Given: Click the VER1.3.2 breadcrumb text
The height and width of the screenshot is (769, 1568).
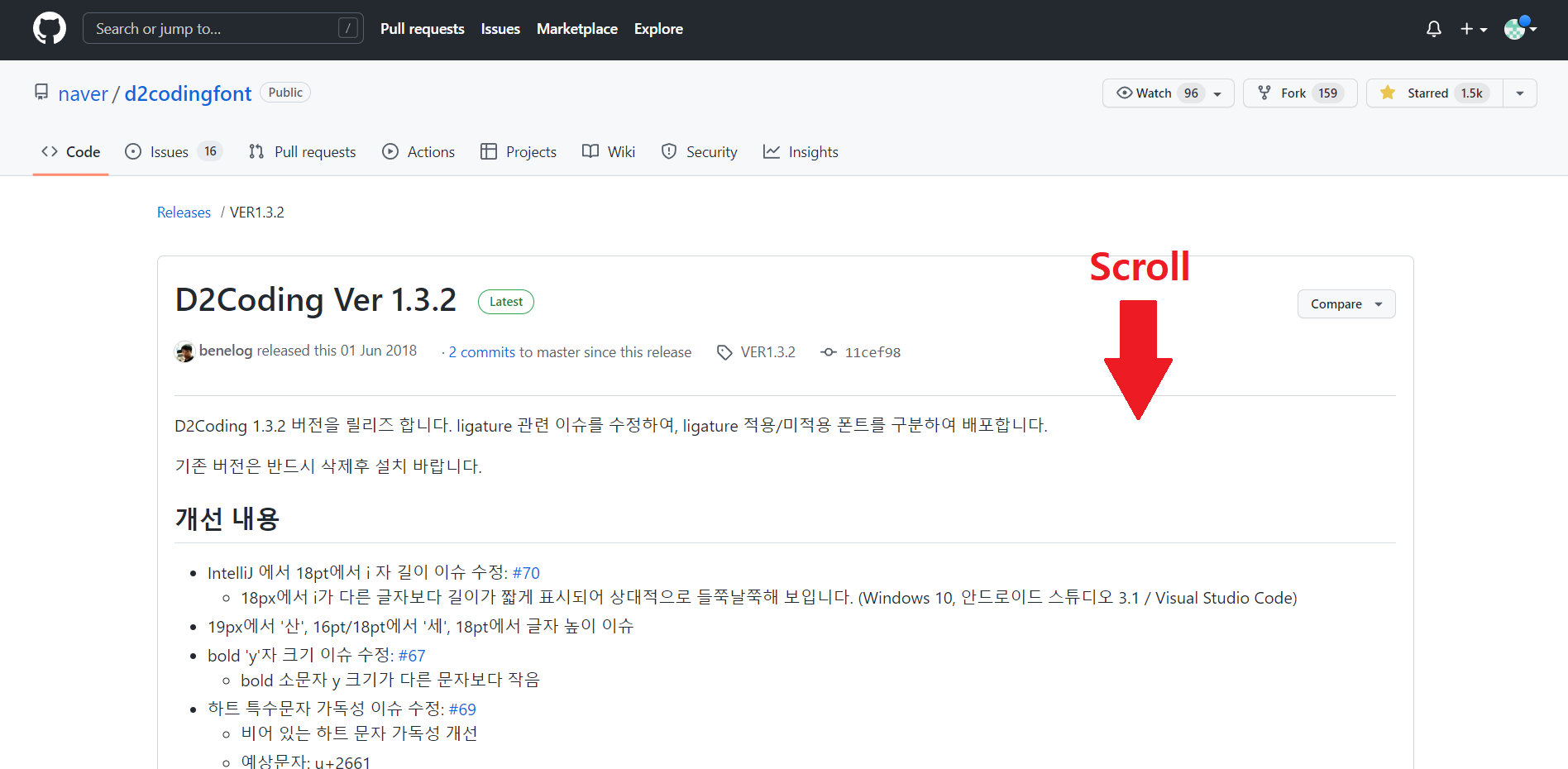Looking at the screenshot, I should (257, 213).
